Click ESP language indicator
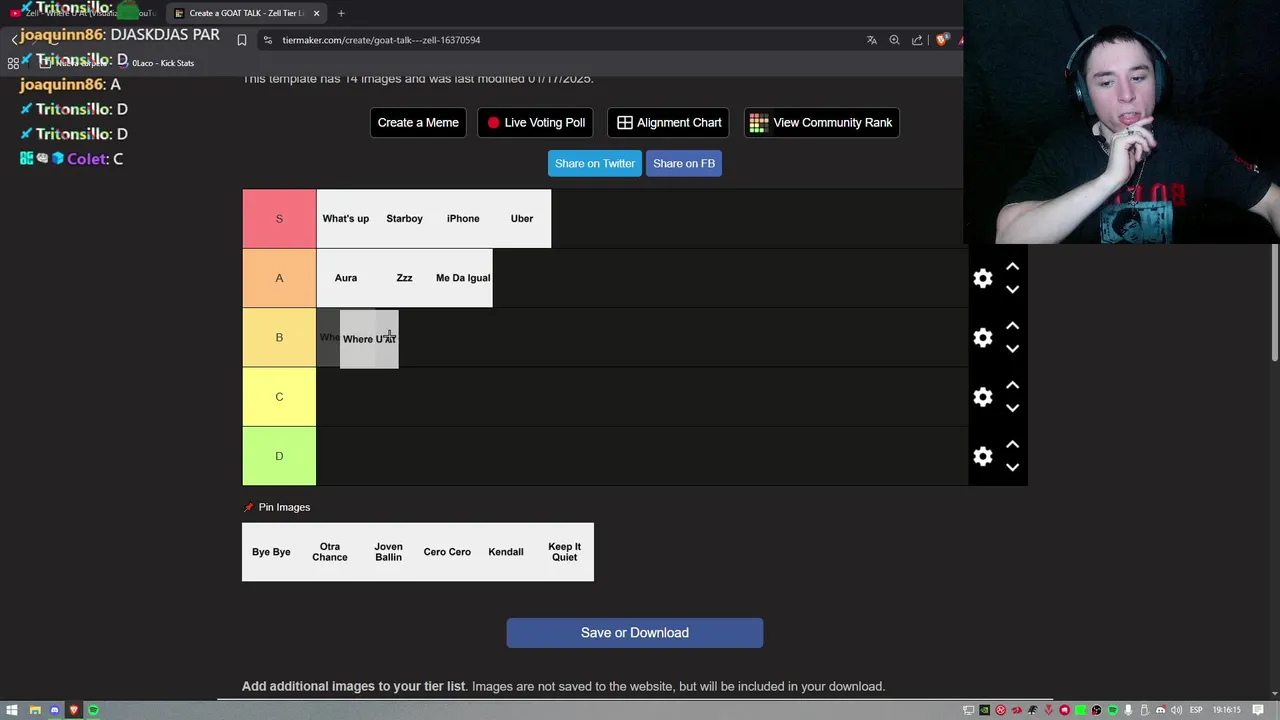Image resolution: width=1280 pixels, height=720 pixels. (1196, 710)
